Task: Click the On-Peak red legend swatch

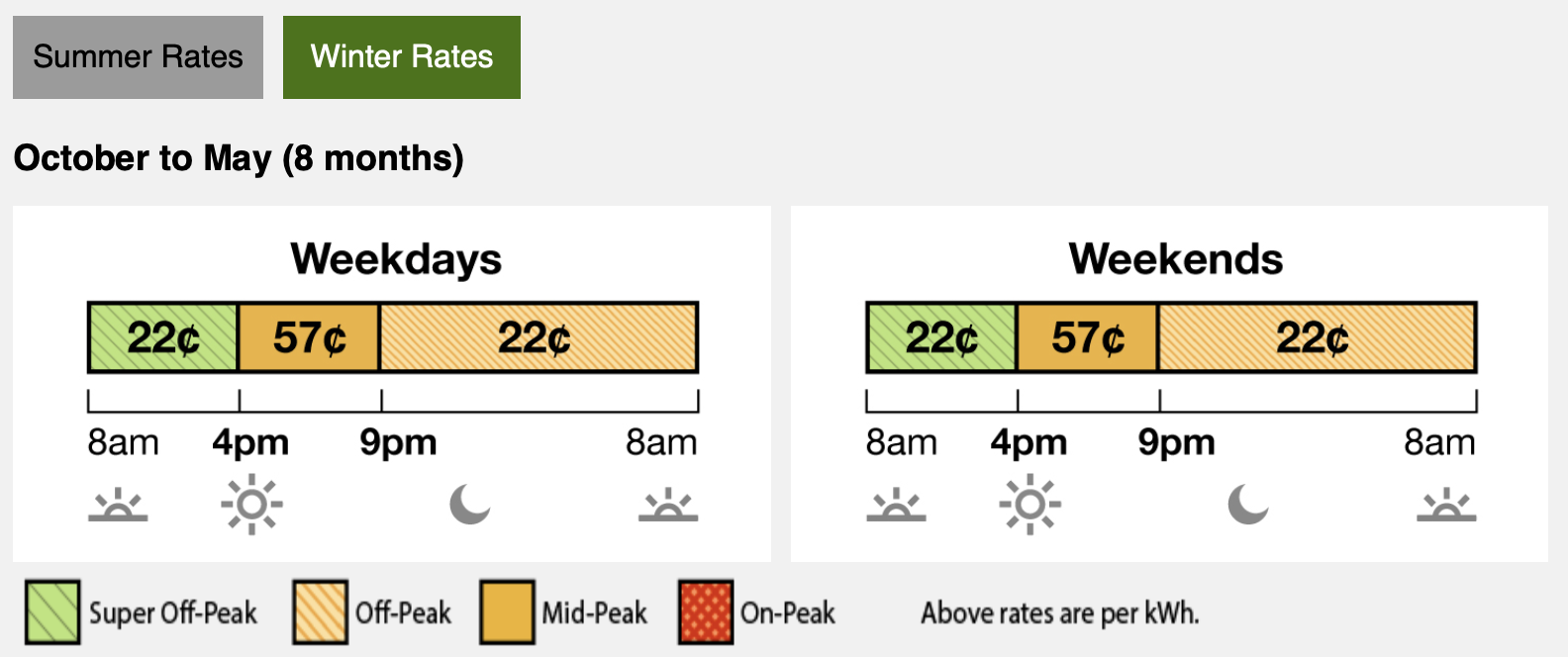Action: tap(706, 612)
